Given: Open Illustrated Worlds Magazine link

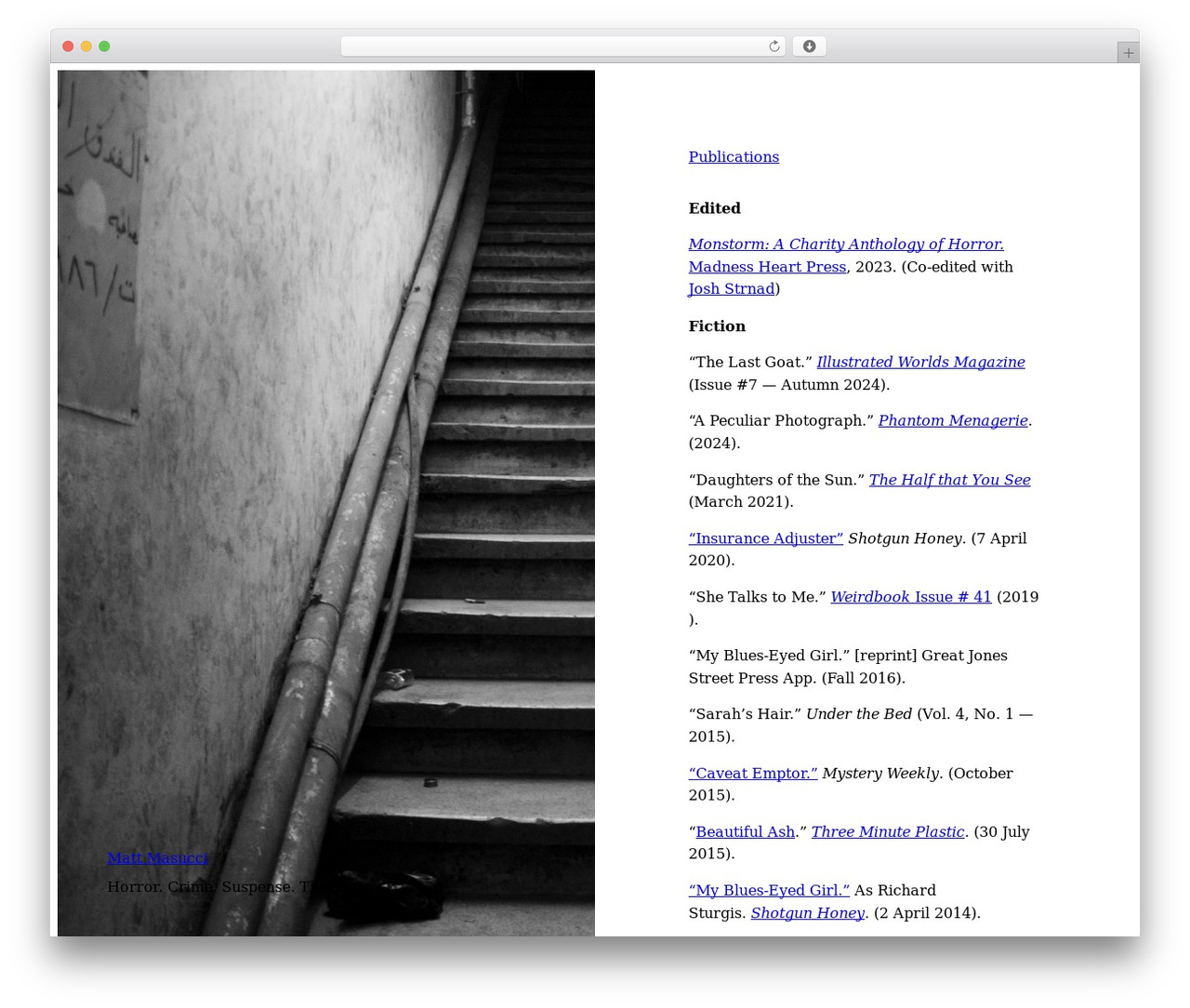Looking at the screenshot, I should pyautogui.click(x=920, y=362).
